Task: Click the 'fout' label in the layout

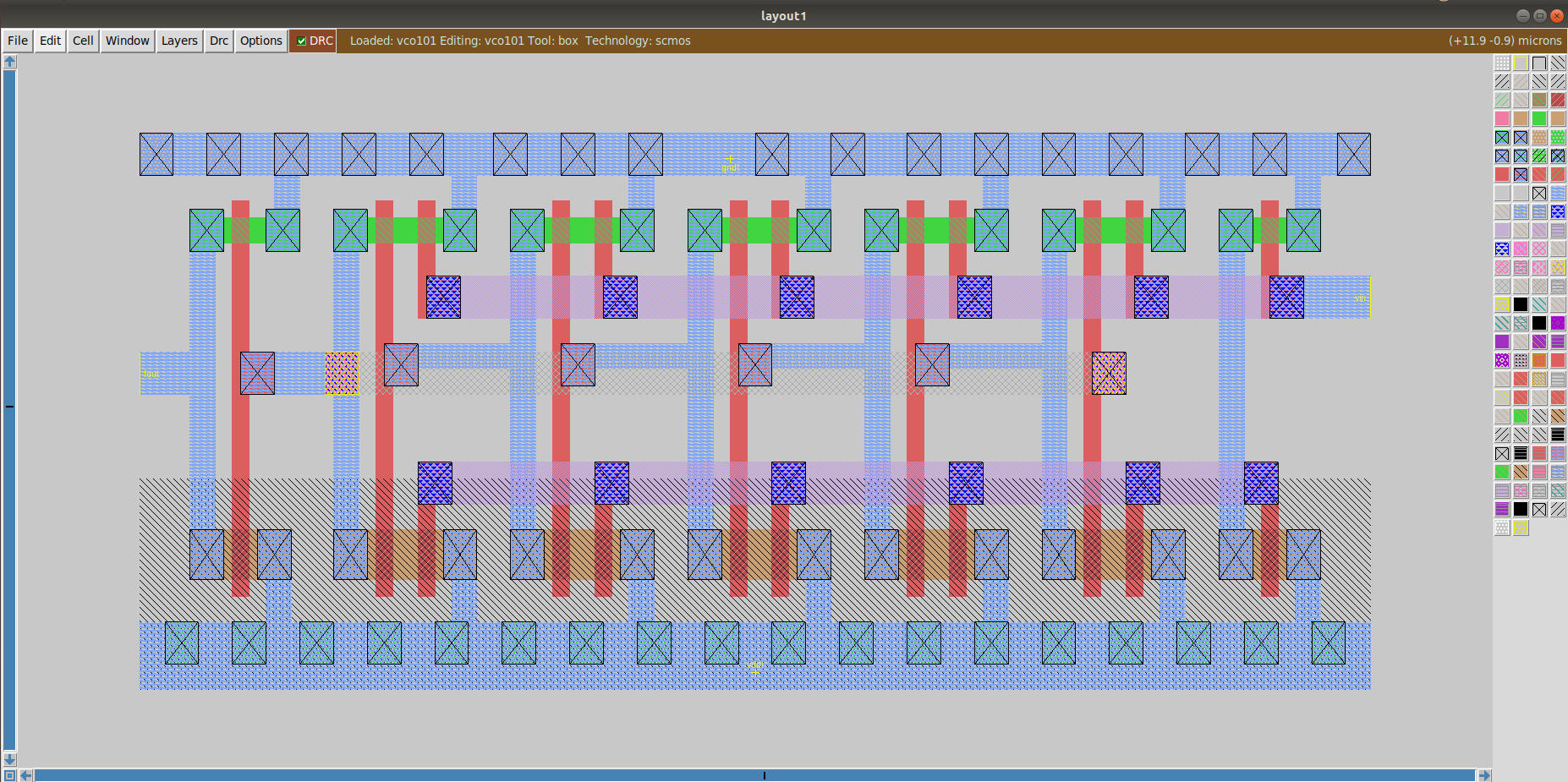Action: (151, 373)
